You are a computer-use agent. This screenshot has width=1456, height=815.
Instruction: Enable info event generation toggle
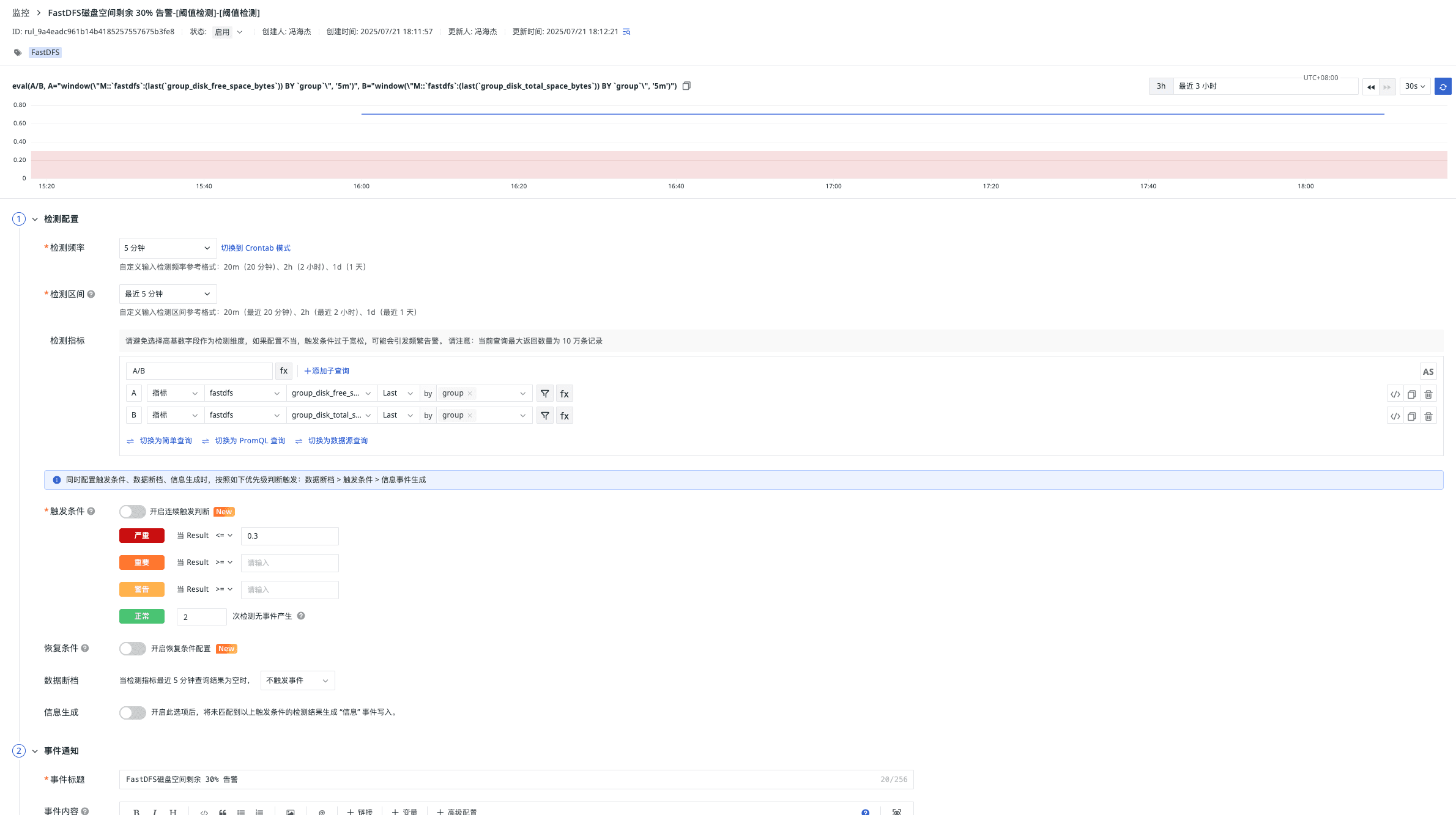pyautogui.click(x=132, y=712)
